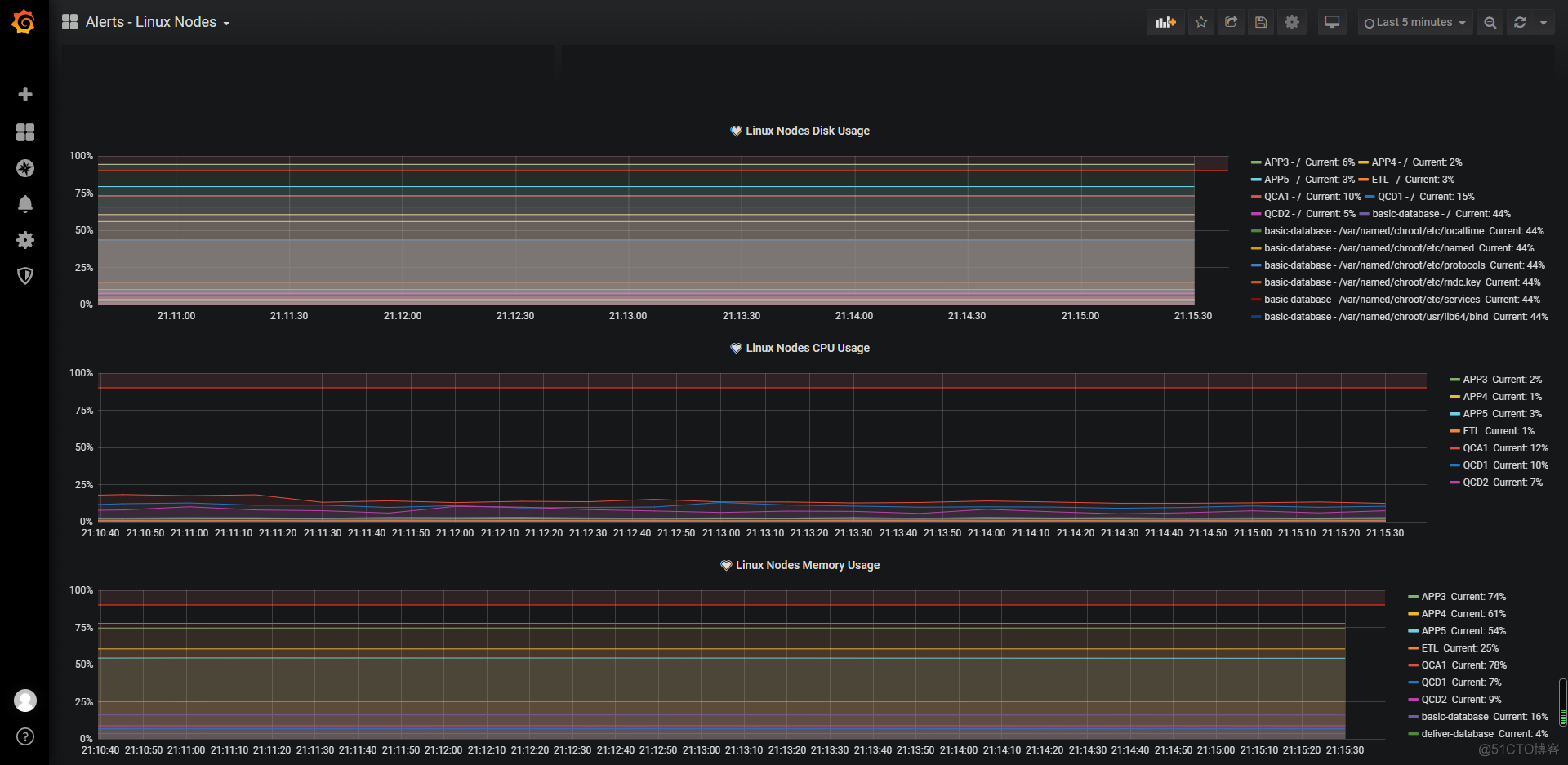This screenshot has width=1568, height=765.
Task: Save the dashboard with floppy icon
Action: [1261, 23]
